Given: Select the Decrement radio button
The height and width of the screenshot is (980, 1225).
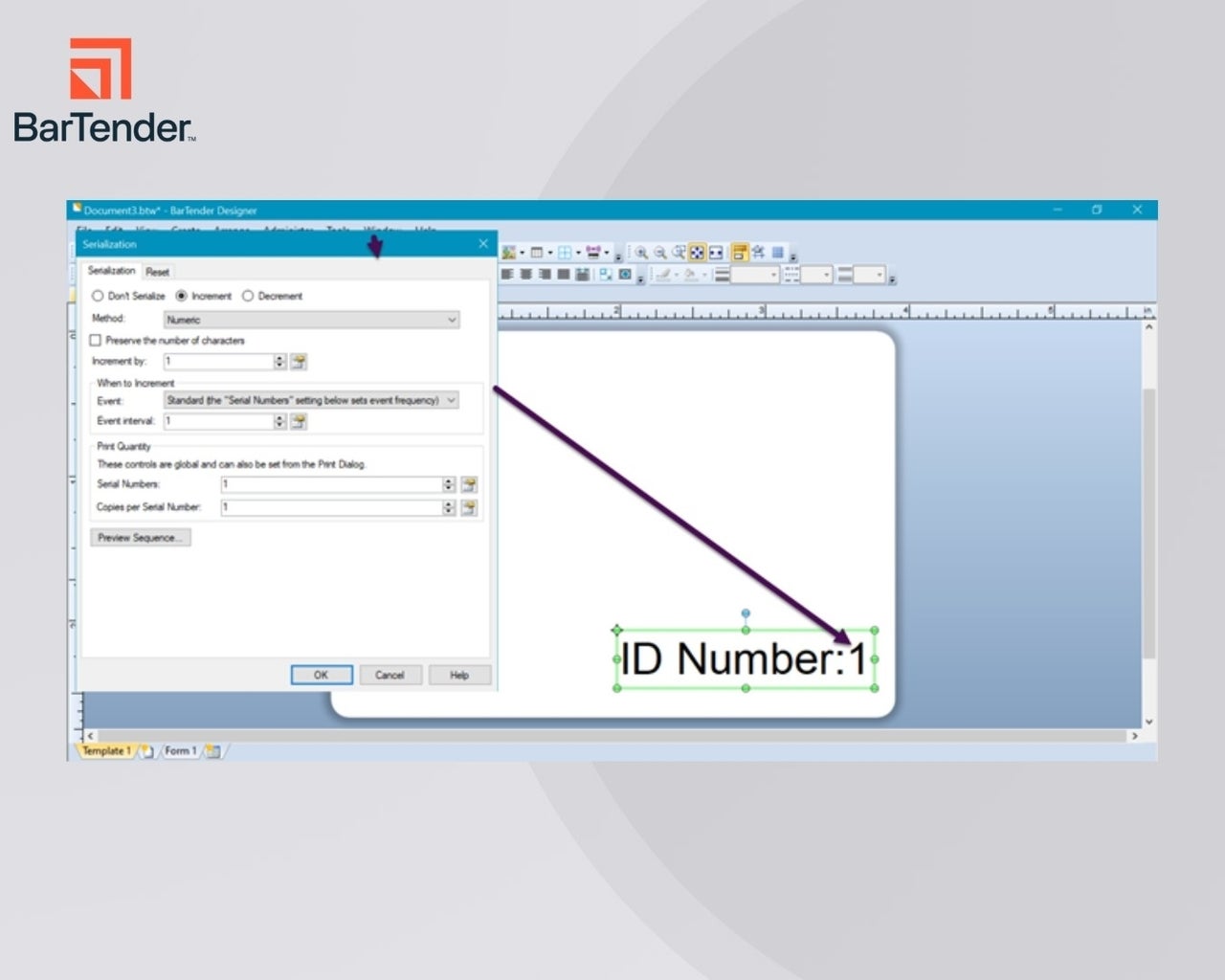Looking at the screenshot, I should 248,296.
